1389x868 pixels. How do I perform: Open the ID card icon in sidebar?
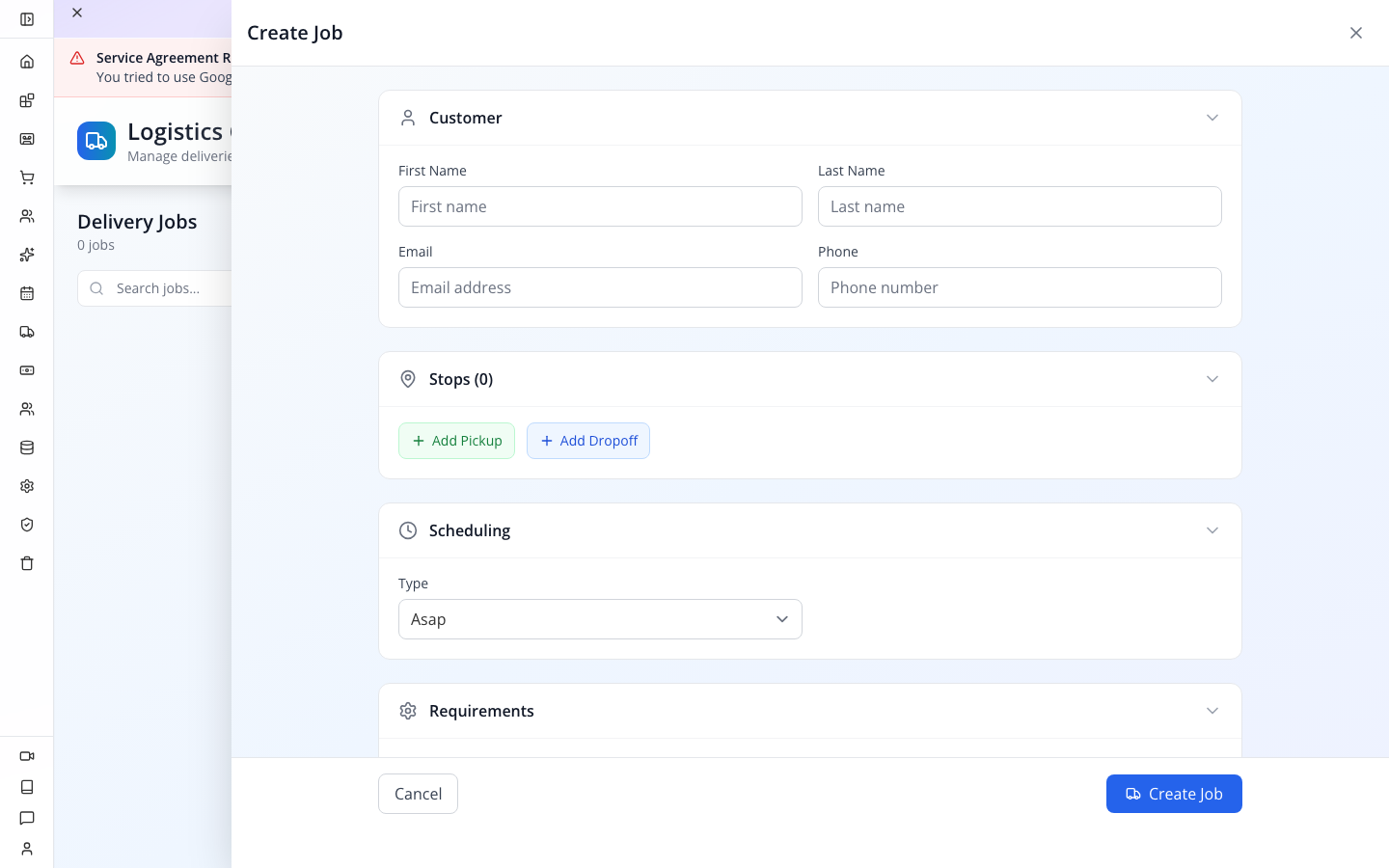pos(27,139)
